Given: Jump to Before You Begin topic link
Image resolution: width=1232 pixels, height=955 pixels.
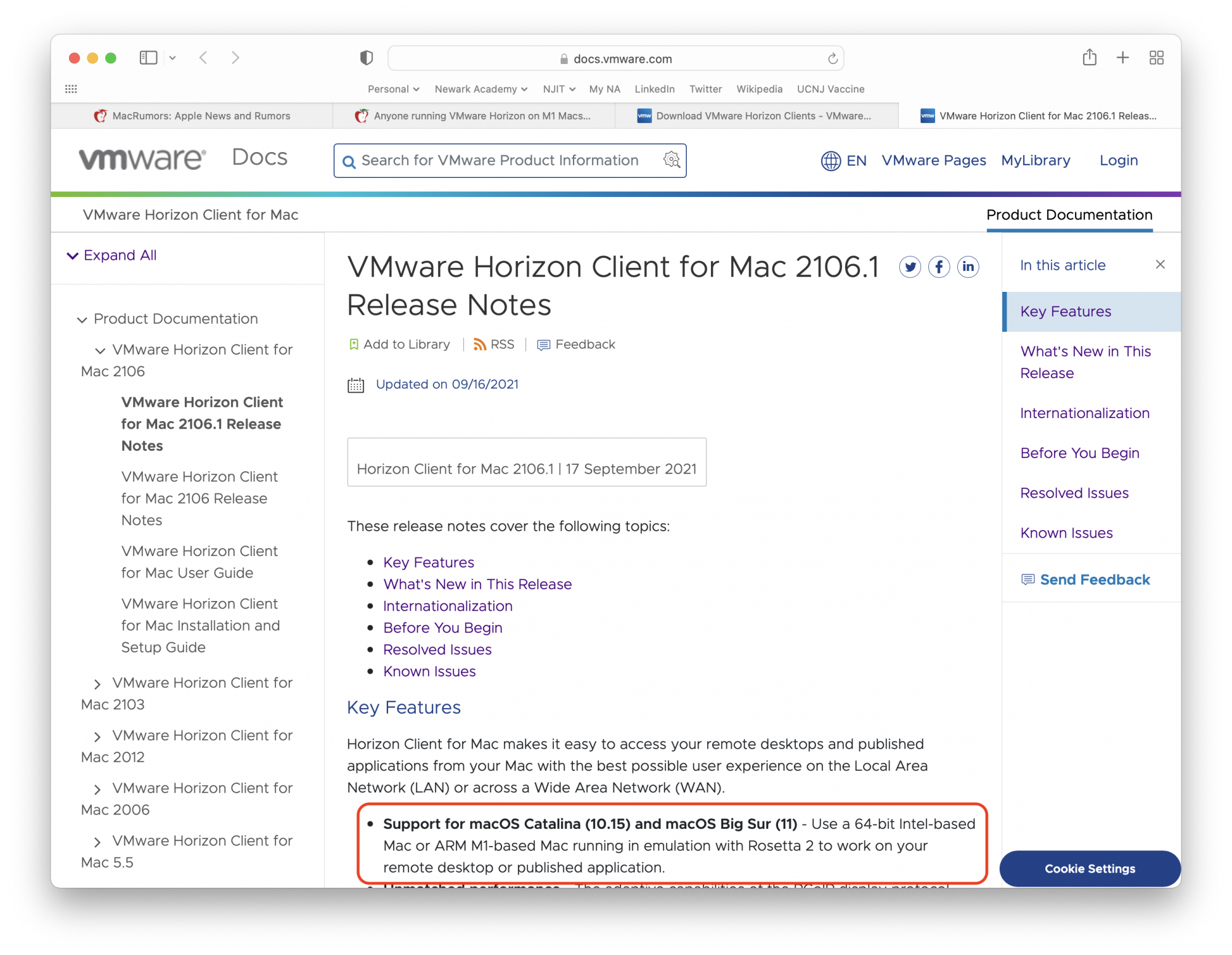Looking at the screenshot, I should point(443,628).
